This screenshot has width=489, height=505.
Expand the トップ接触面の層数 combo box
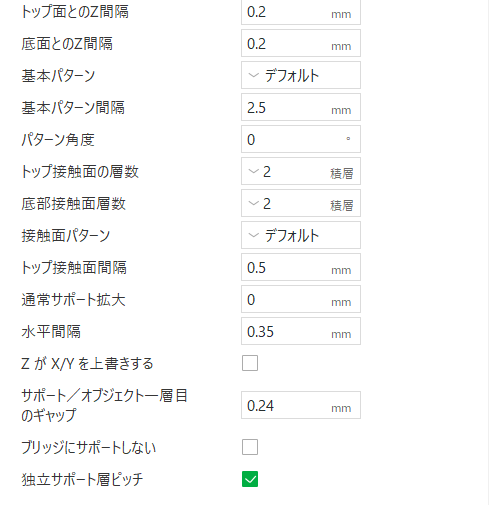pos(301,171)
